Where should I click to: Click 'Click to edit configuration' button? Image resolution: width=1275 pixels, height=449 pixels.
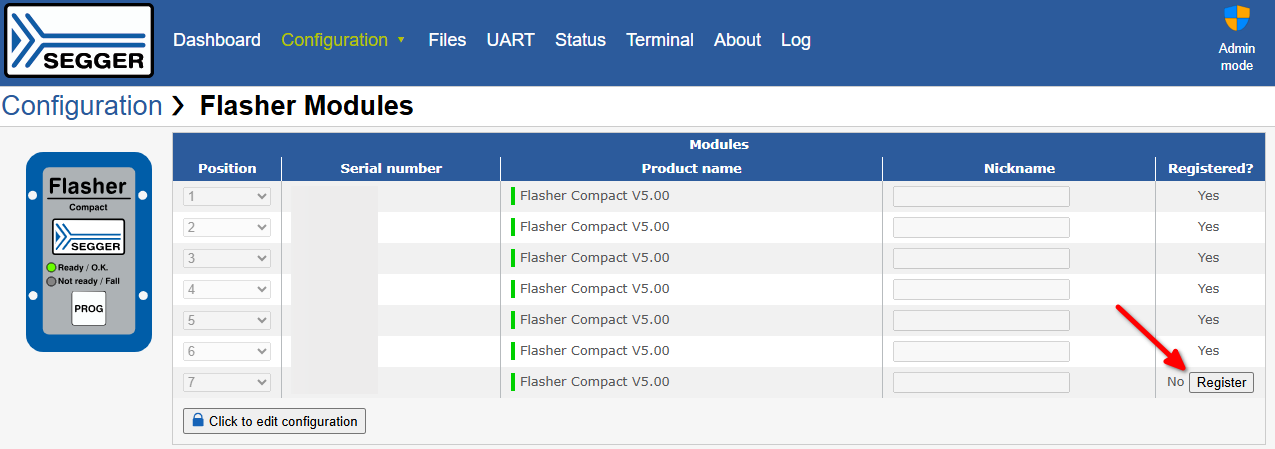coord(274,421)
